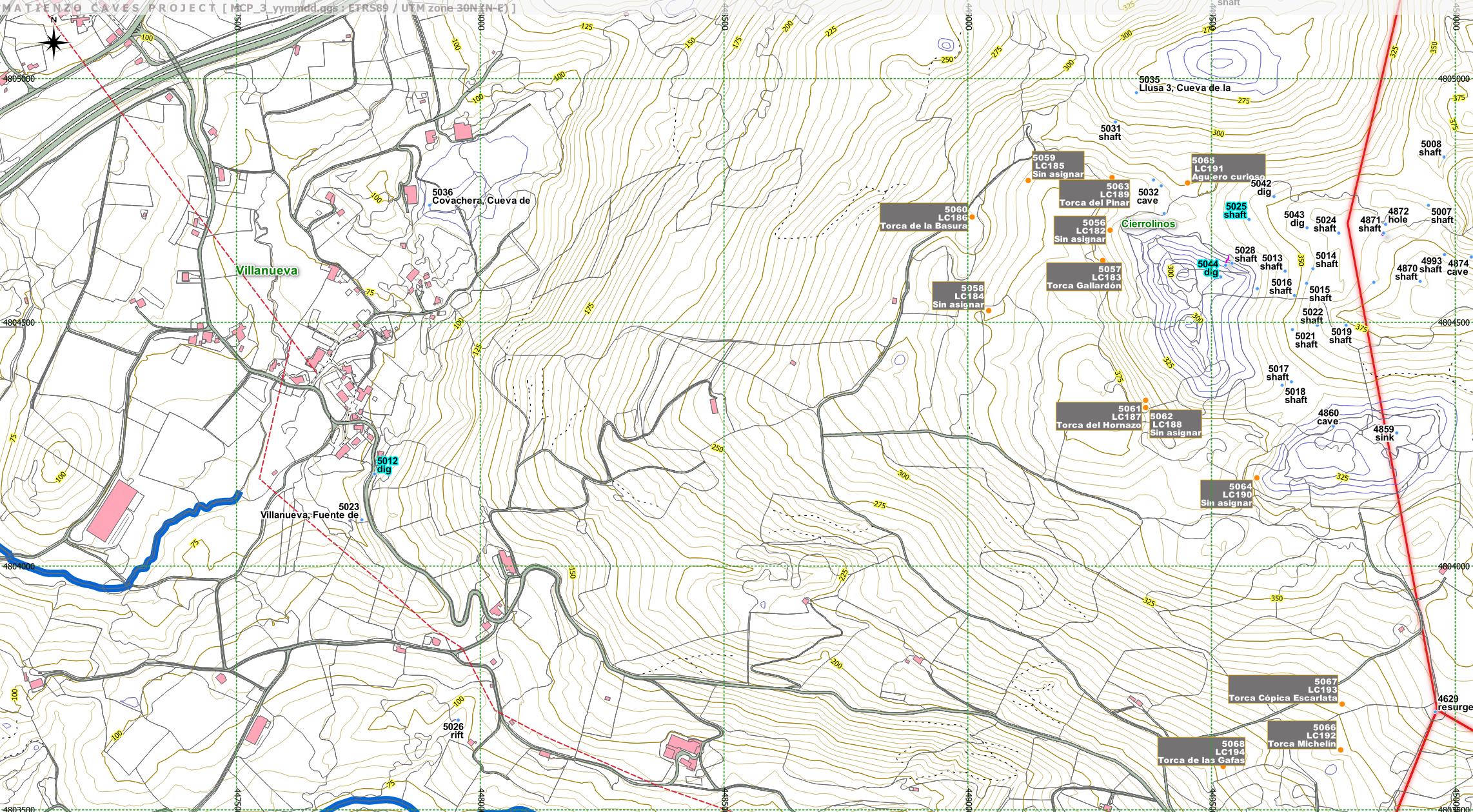Select the 4871 shaft label

tap(1370, 224)
